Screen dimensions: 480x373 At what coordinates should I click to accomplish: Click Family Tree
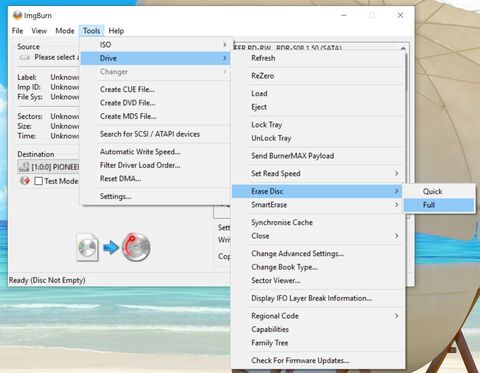318,343
